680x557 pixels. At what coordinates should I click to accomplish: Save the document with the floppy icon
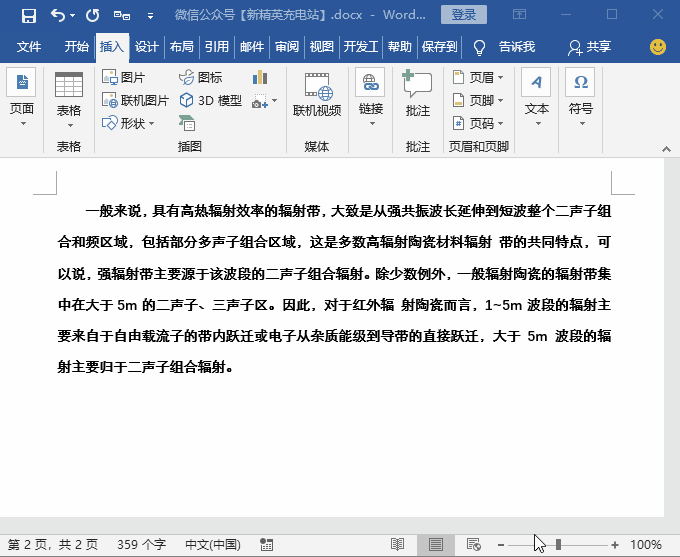(x=29, y=16)
